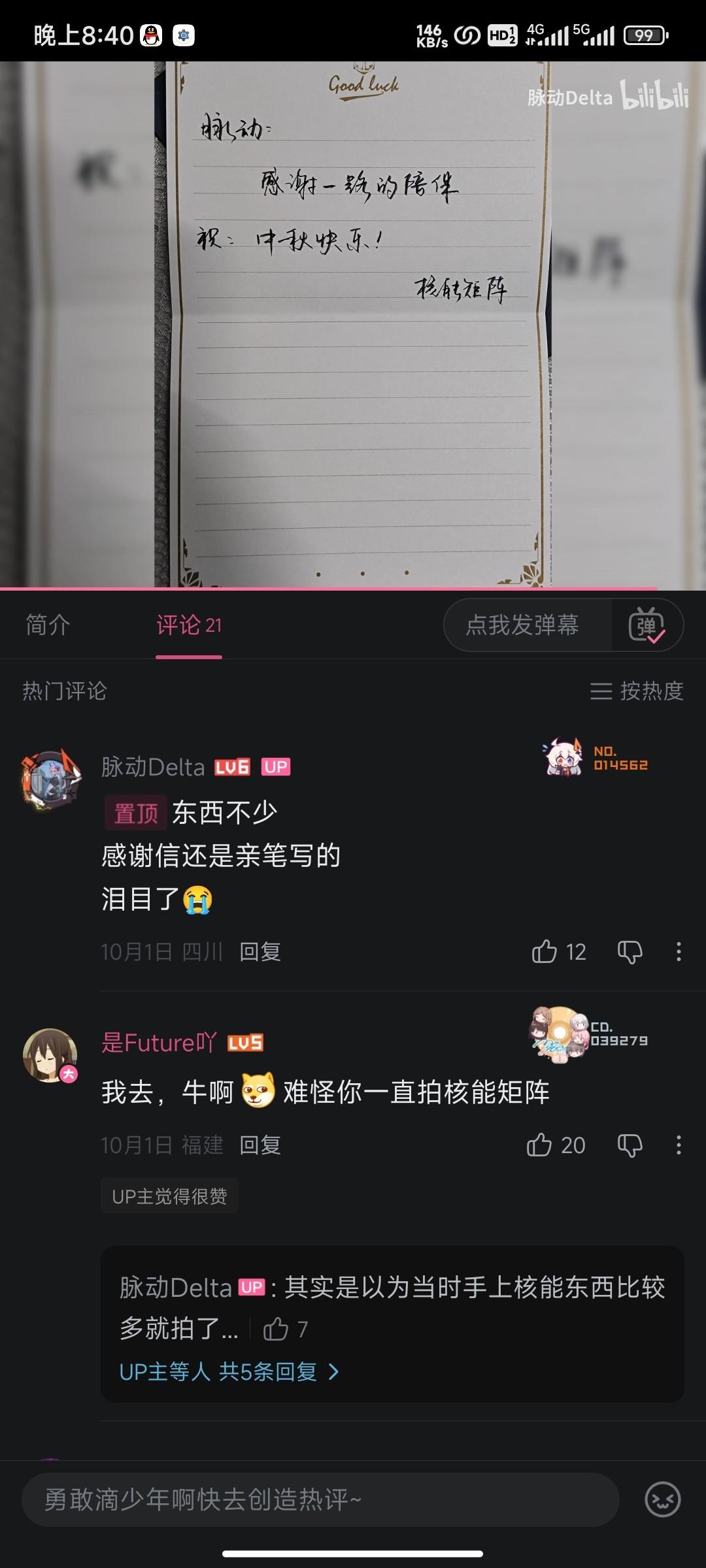Dislike the 是Future吖 comment
Image resolution: width=706 pixels, height=1568 pixels.
tap(630, 1145)
